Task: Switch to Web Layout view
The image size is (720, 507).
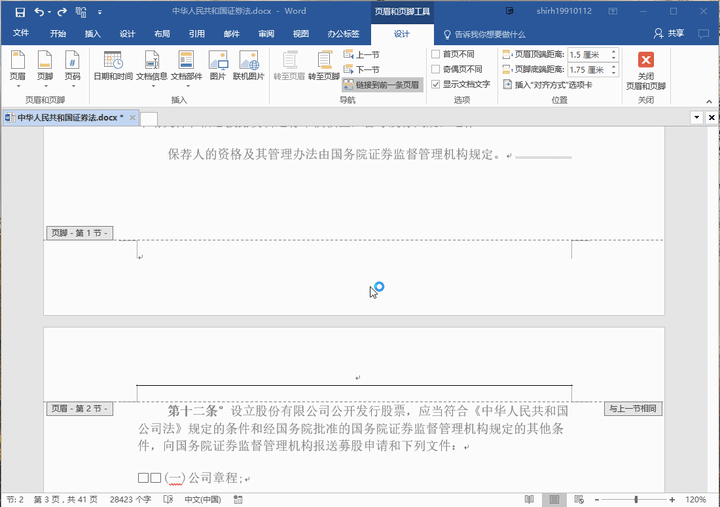Action: [579, 499]
